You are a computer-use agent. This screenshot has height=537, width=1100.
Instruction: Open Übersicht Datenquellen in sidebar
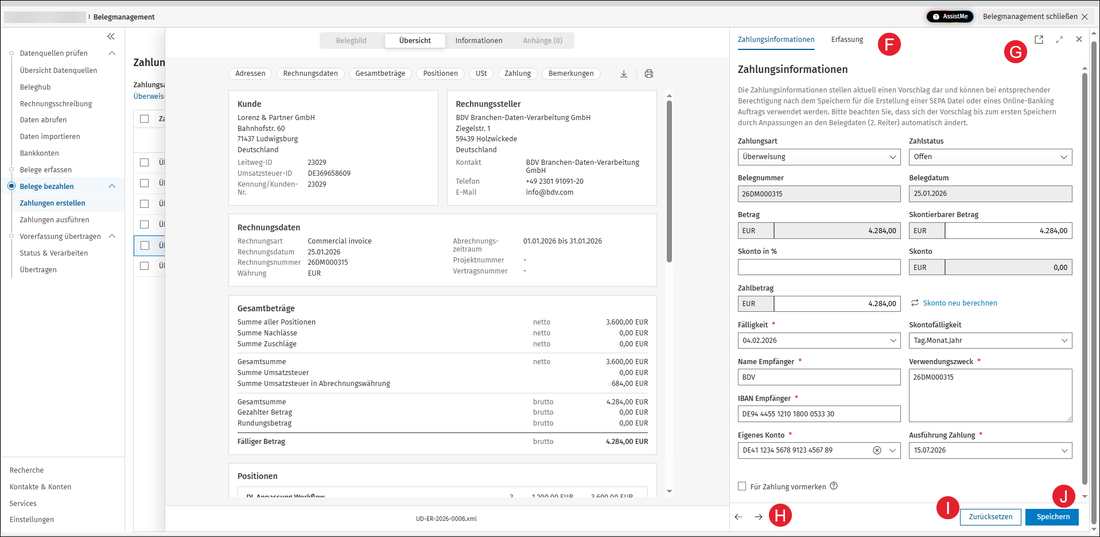58,70
